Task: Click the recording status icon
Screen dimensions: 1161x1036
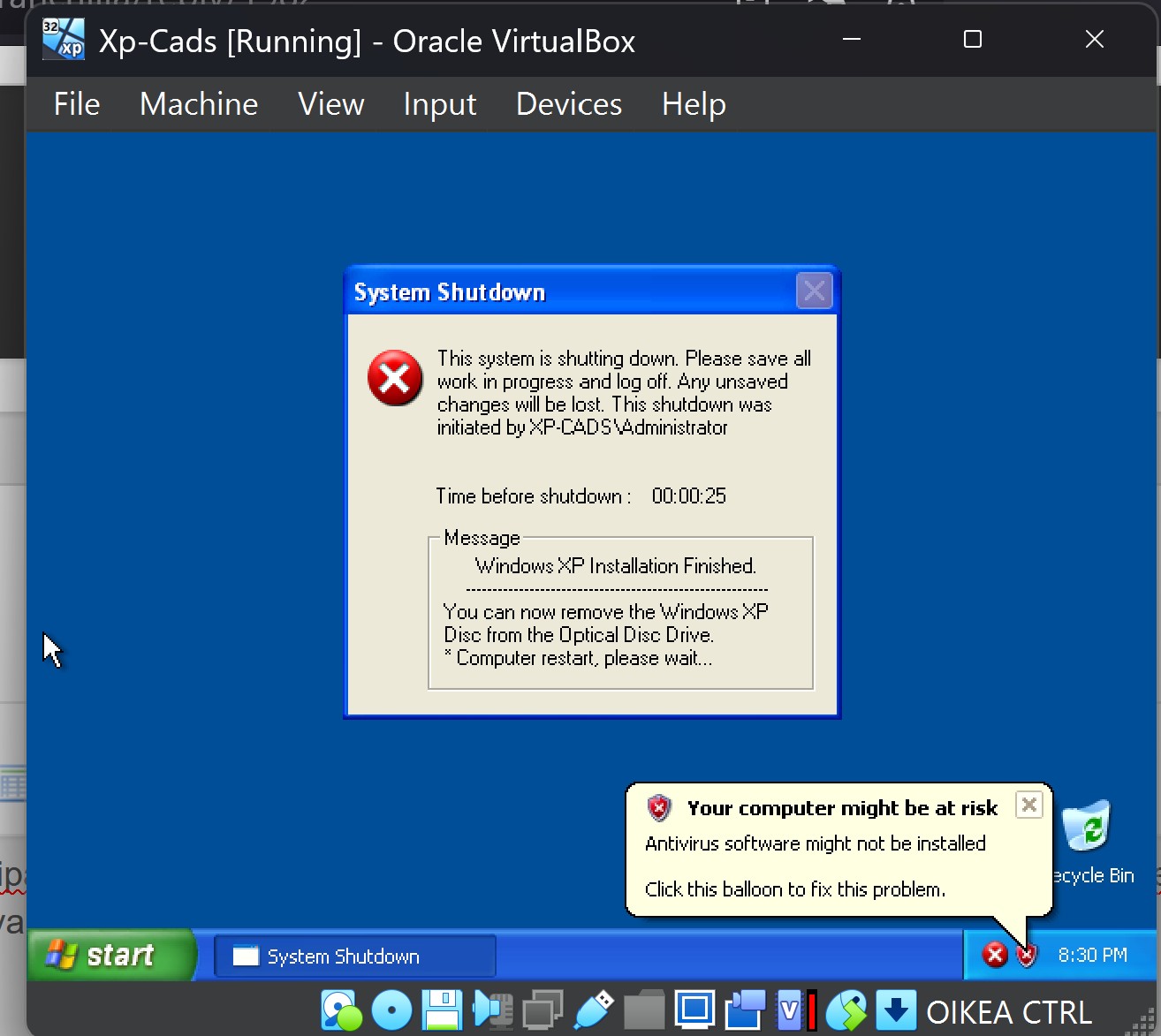Action: point(745,1011)
